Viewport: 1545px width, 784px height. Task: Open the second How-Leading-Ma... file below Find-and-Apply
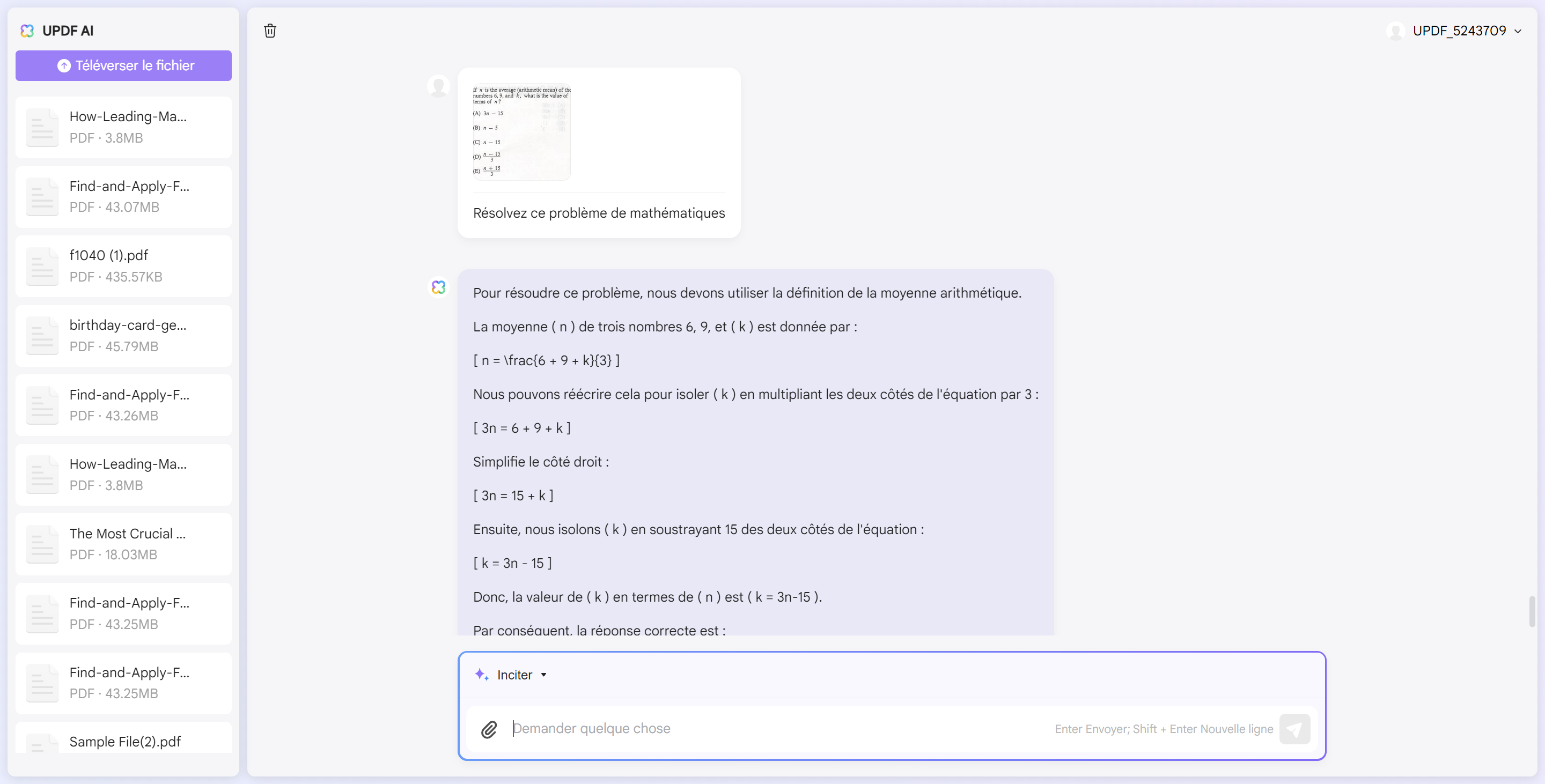pos(123,475)
